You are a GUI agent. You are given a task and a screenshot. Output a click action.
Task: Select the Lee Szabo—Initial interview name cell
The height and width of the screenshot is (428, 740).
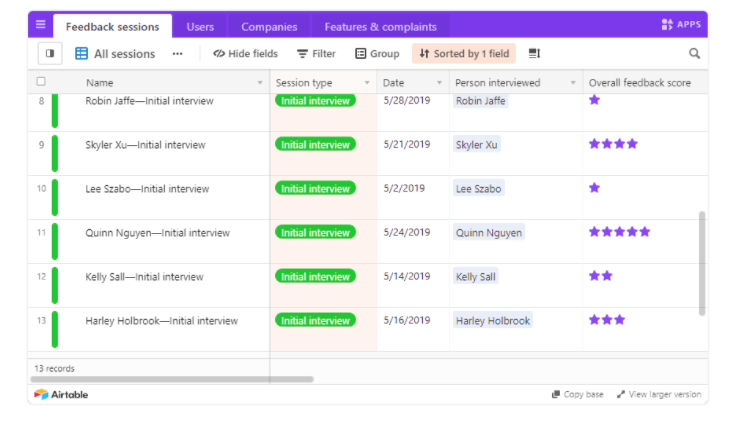(147, 188)
